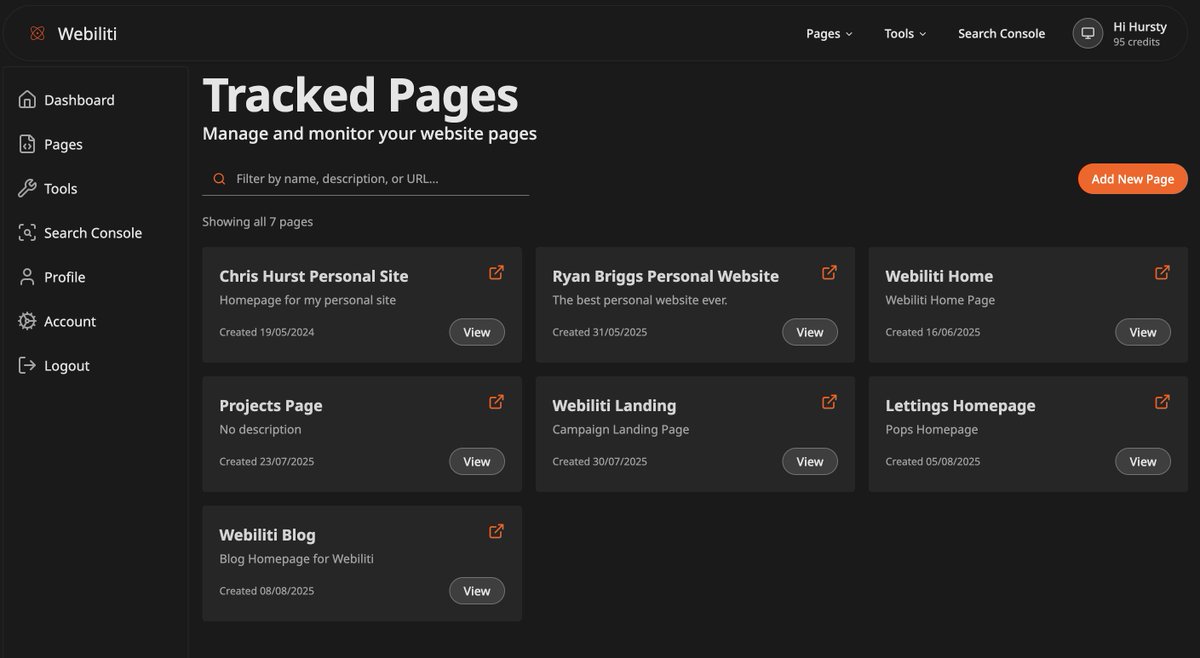
Task: Click the Dashboard home icon in sidebar
Action: pos(27,100)
